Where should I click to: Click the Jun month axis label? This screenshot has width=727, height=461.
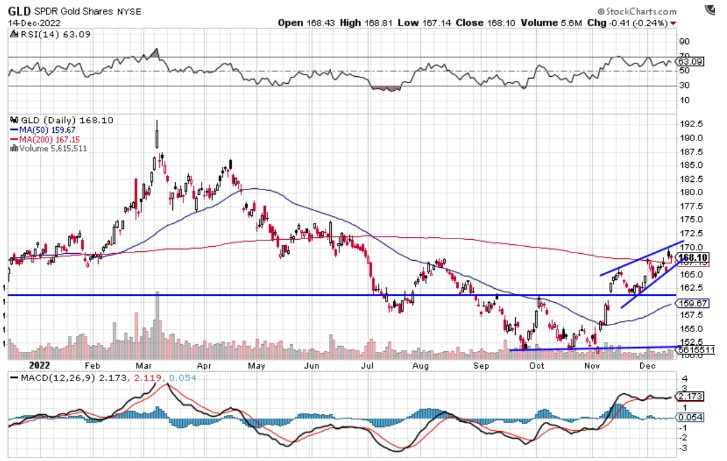[x=312, y=365]
